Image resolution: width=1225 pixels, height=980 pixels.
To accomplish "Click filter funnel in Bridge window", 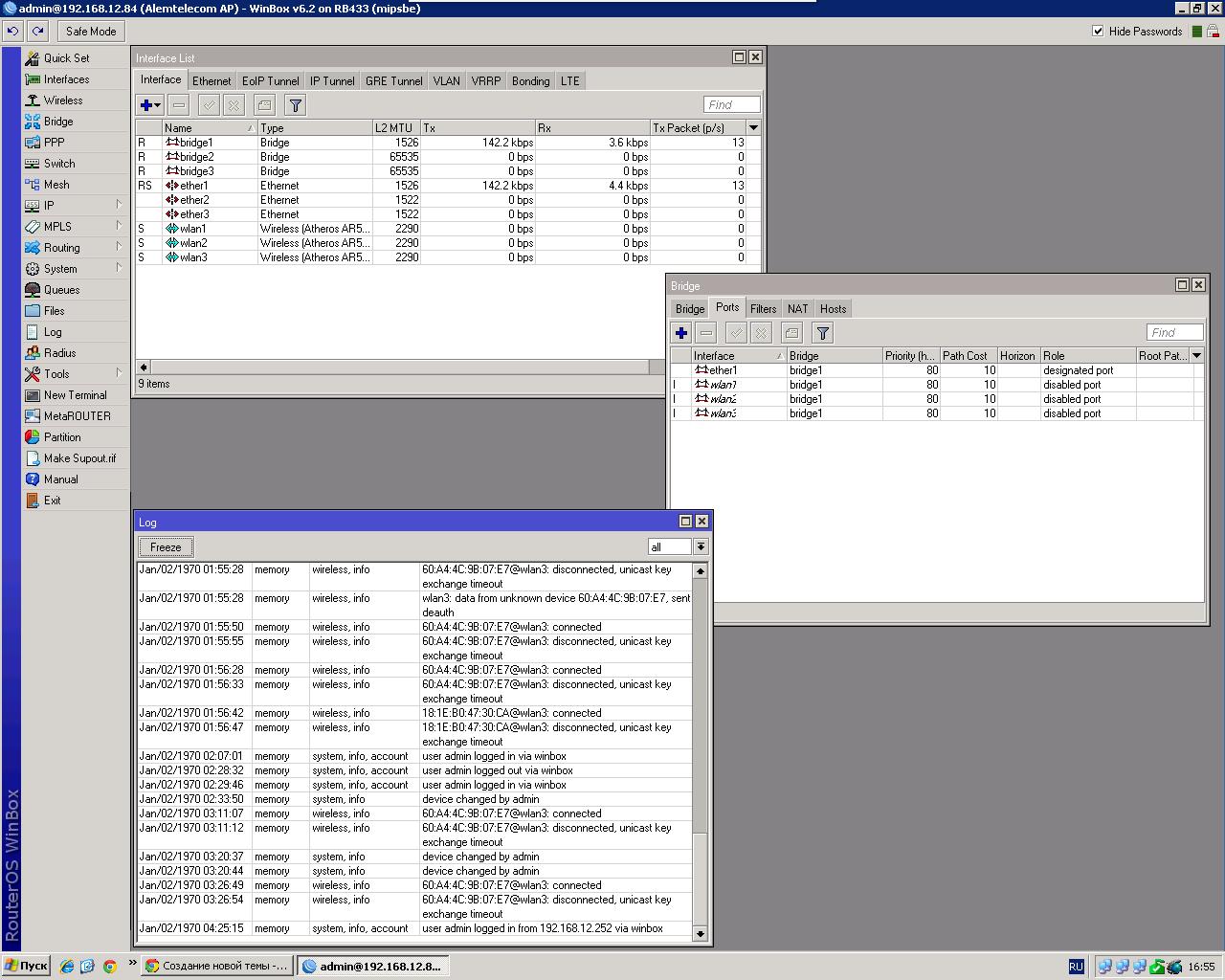I will coord(822,333).
